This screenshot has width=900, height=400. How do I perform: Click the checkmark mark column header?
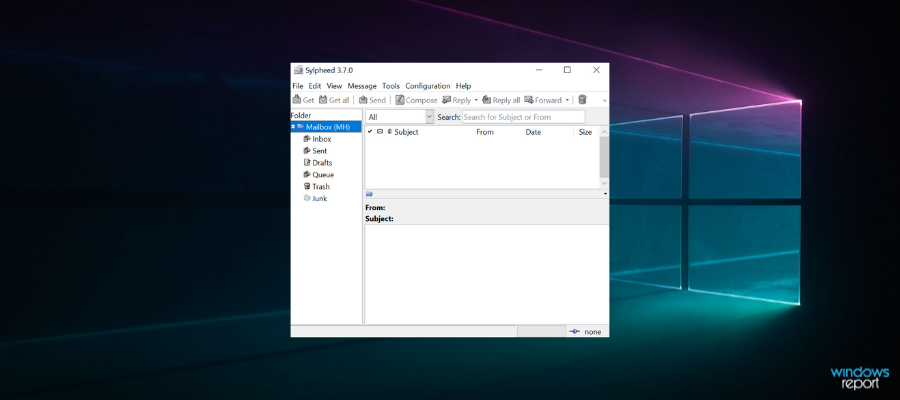coord(369,132)
